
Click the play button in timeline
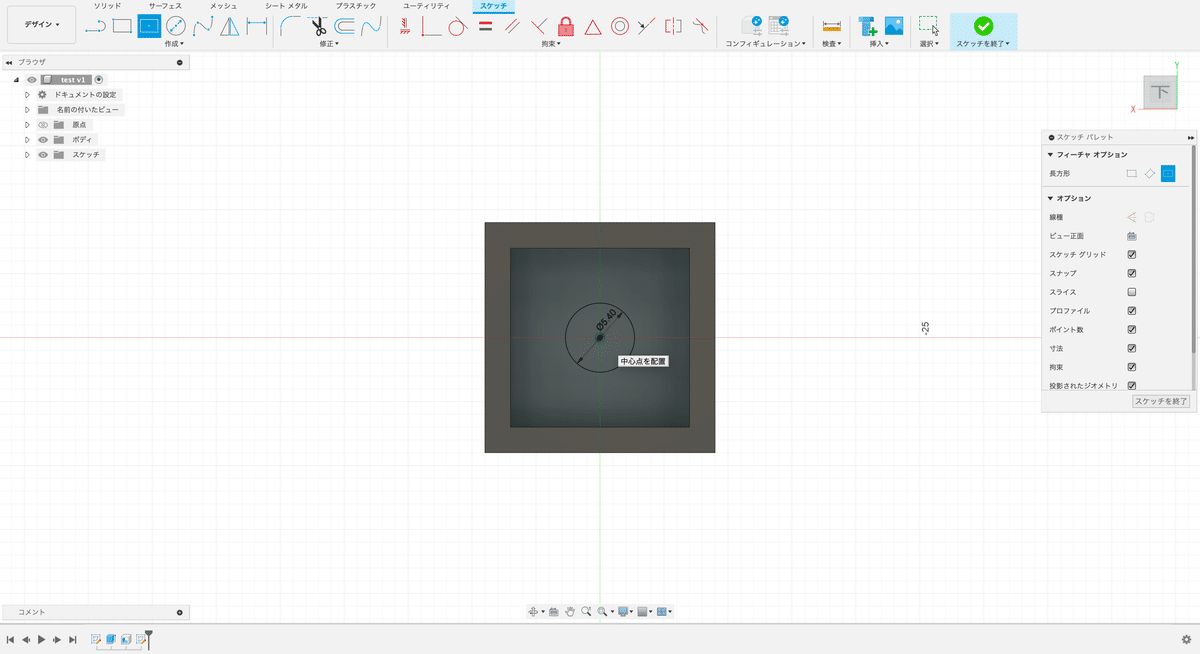point(41,639)
